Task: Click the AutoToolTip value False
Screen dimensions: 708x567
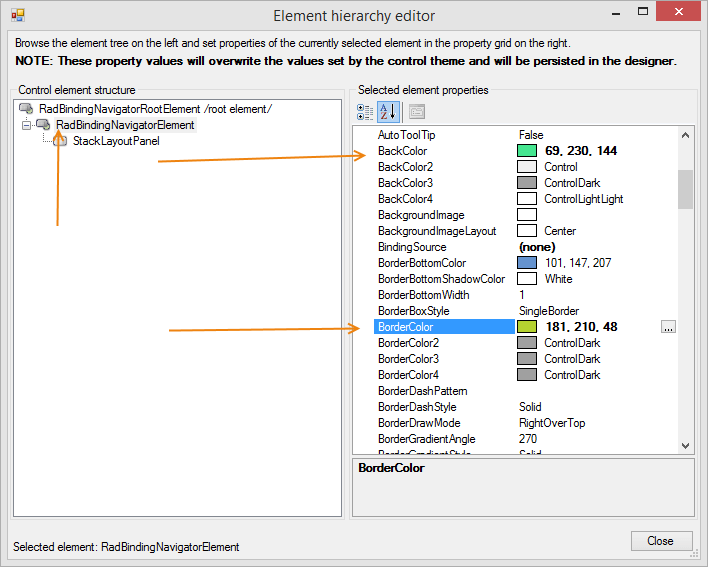Action: (x=531, y=135)
